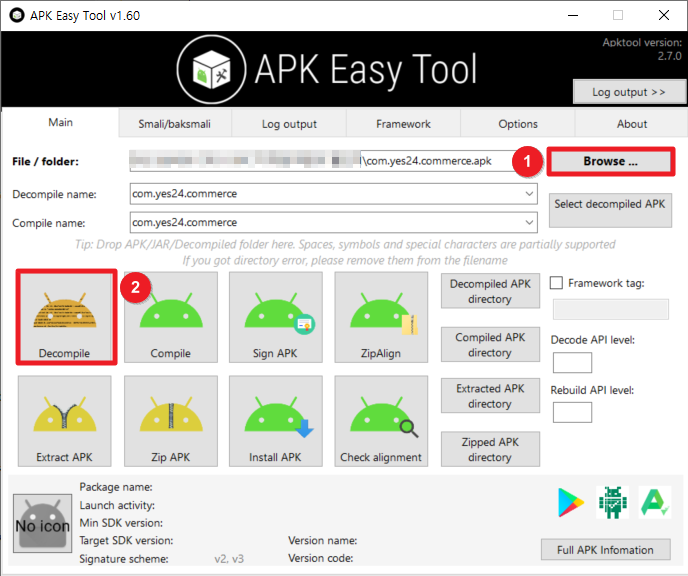Screen dimensions: 688x576
Task: Expand the Compile name dropdown
Action: click(x=530, y=222)
